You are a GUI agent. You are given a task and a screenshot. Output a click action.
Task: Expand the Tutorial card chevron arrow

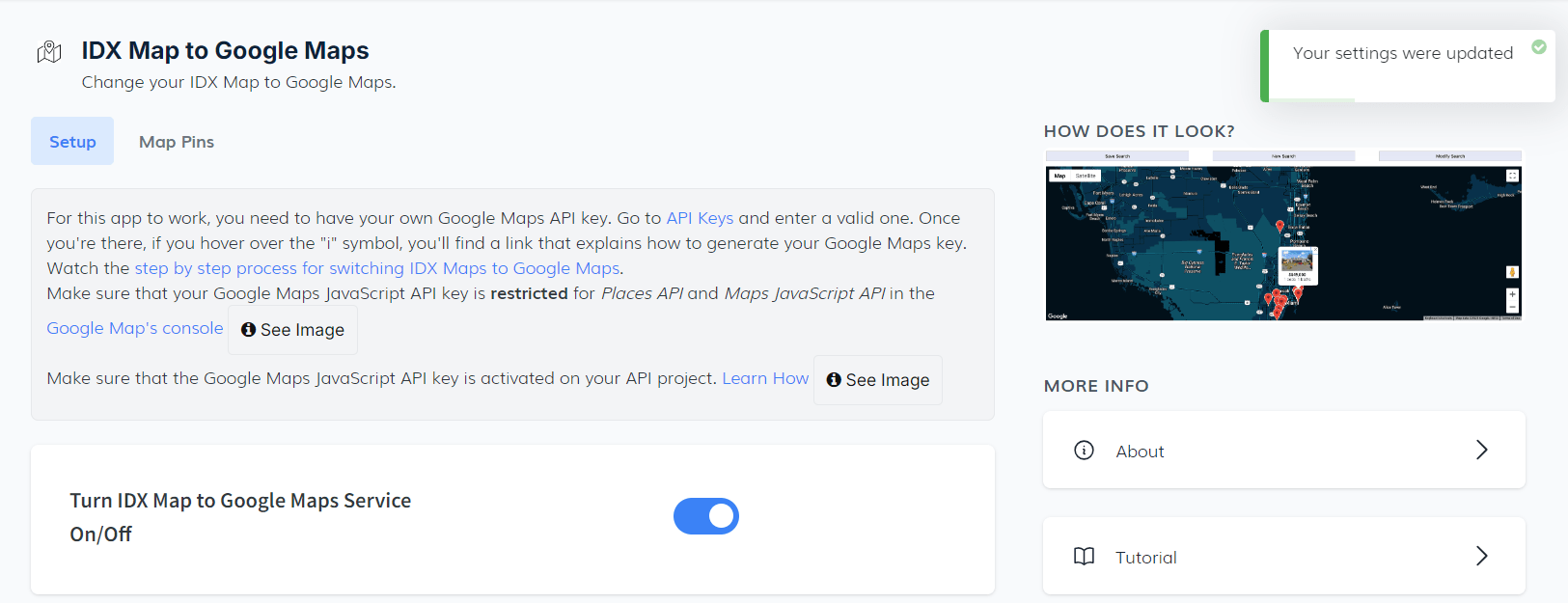pos(1482,556)
